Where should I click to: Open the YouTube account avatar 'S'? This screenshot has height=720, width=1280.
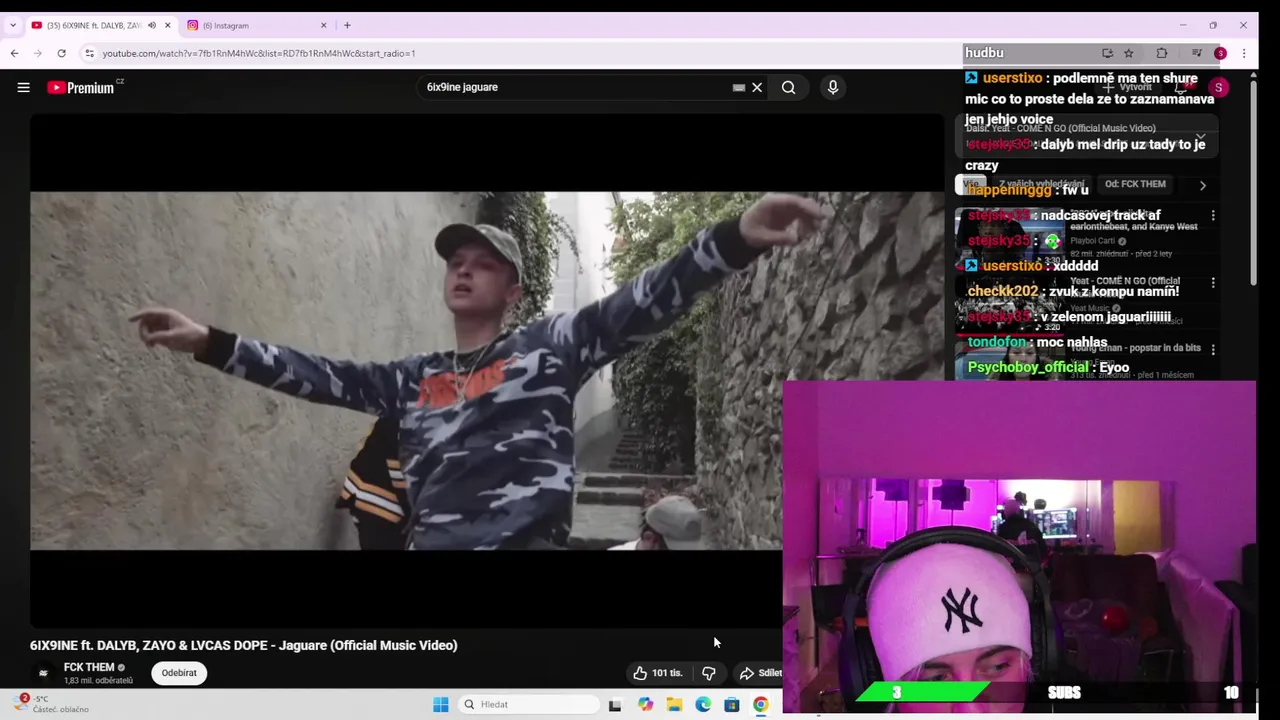pyautogui.click(x=1218, y=88)
